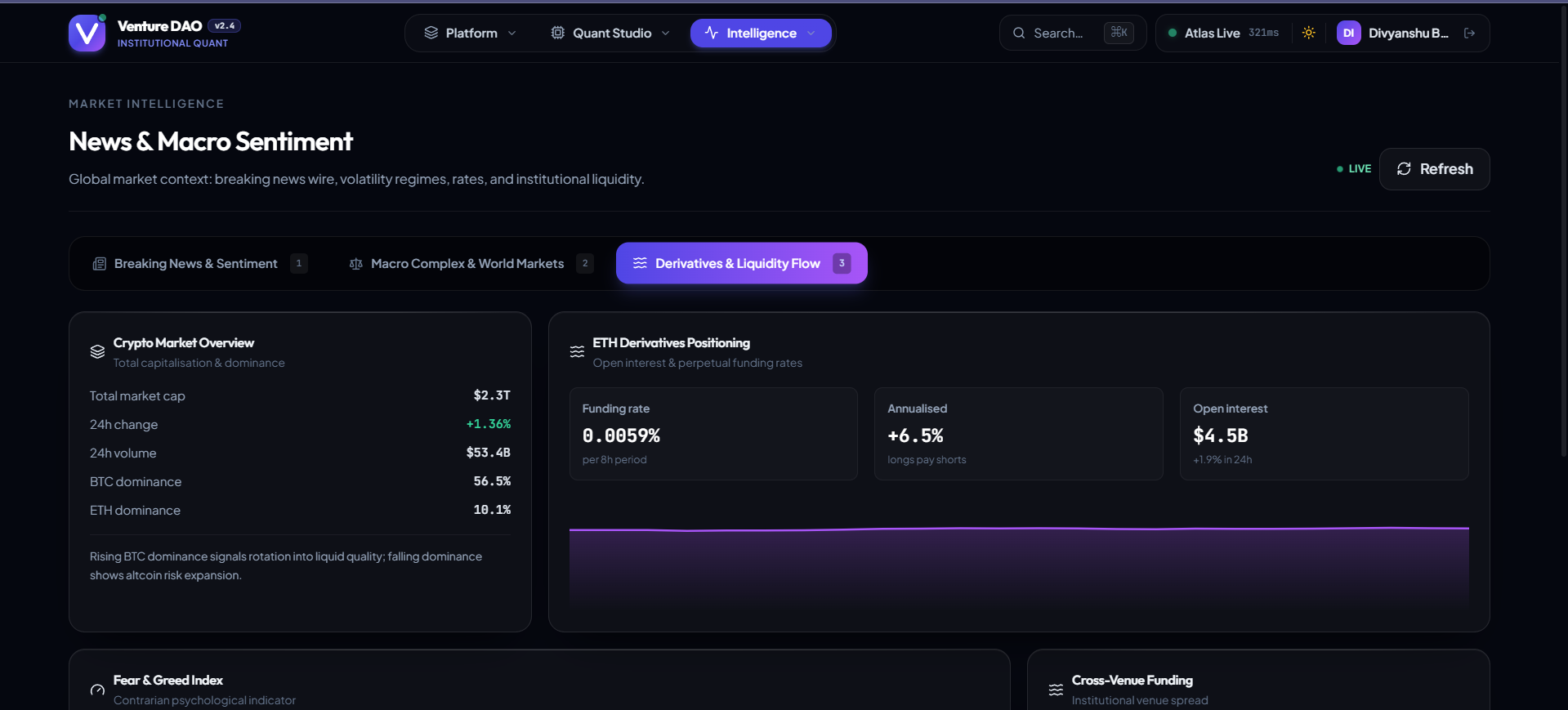
Task: Click the 24h volume $53.4B value
Action: [489, 453]
